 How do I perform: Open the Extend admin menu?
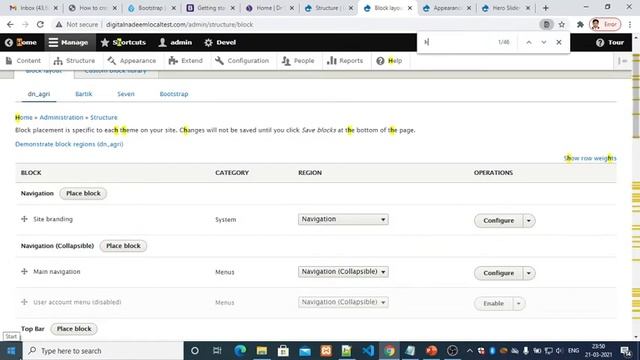[186, 61]
